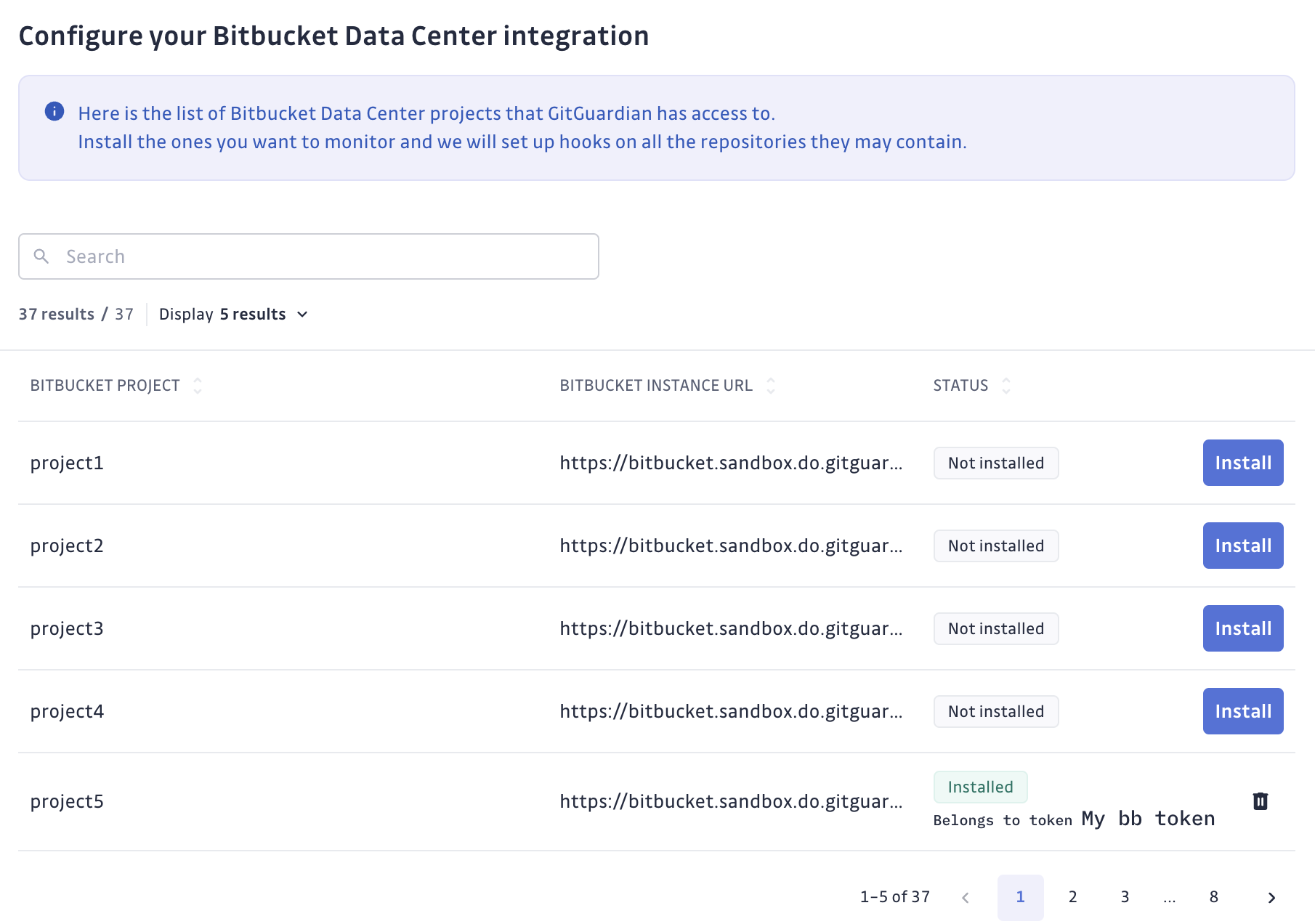1315x924 pixels.
Task: Go to page 2
Action: coord(1073,897)
